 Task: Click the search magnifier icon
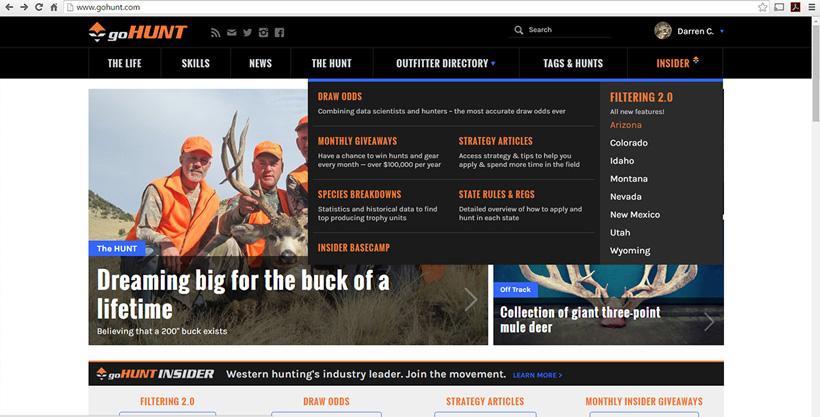click(x=518, y=30)
